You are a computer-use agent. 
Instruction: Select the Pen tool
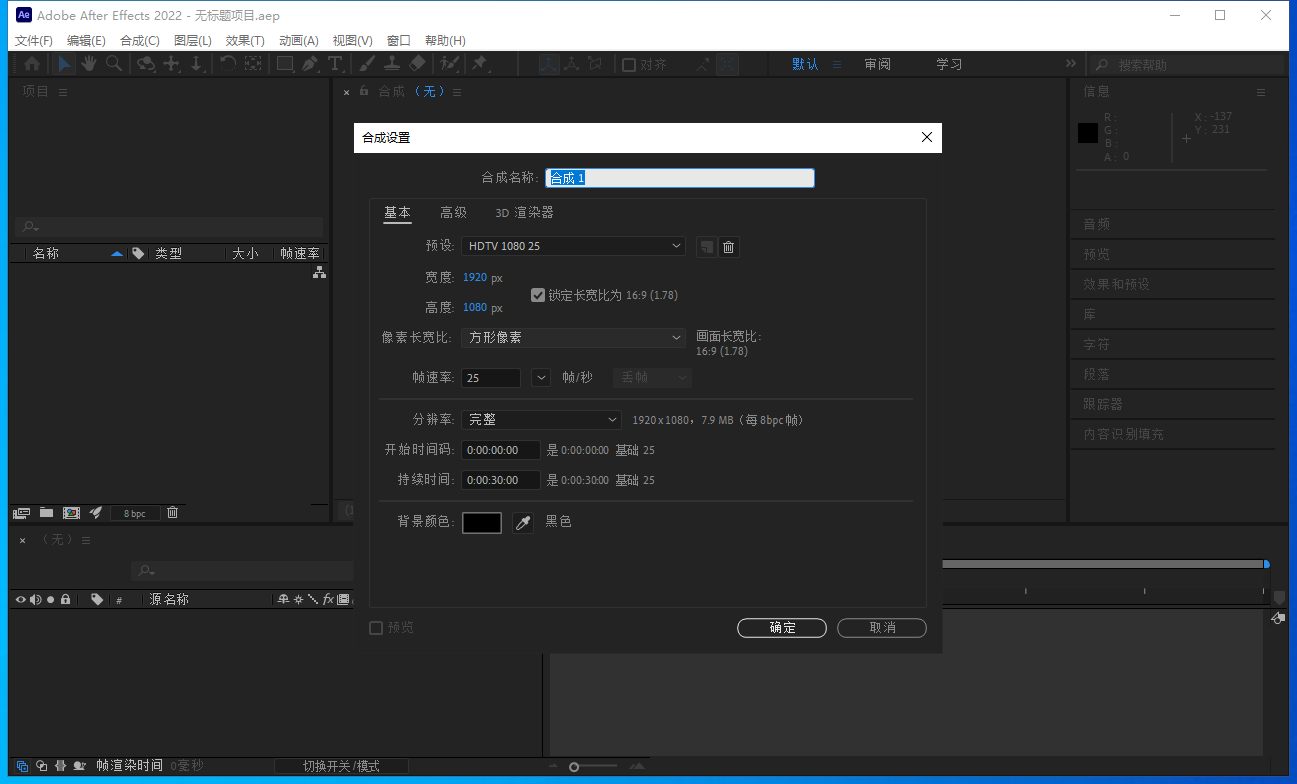[309, 63]
